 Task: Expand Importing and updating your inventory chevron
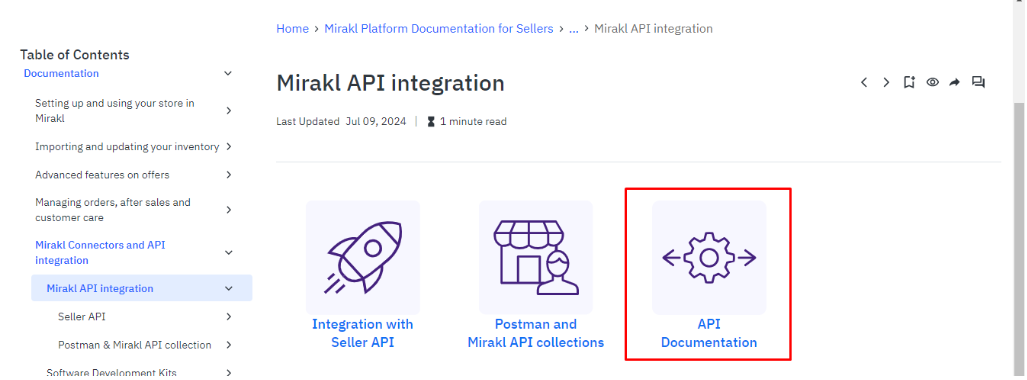(x=229, y=147)
